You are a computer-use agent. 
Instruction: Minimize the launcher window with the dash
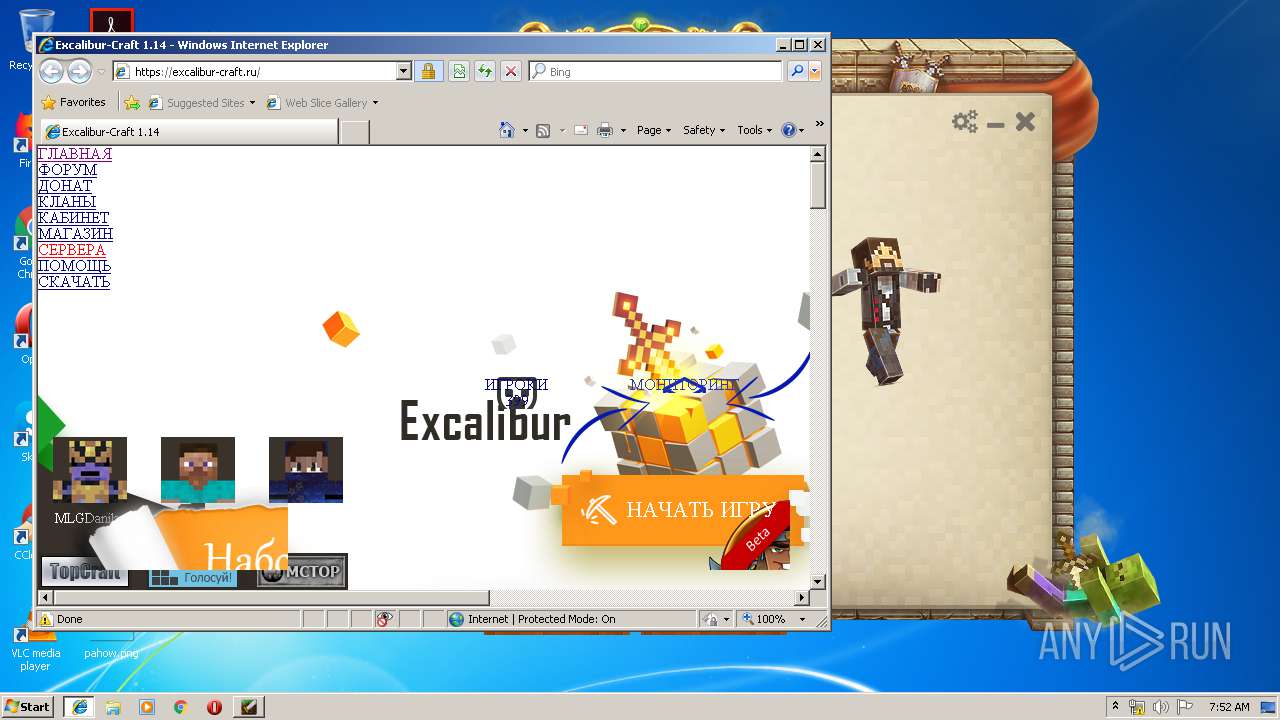[995, 124]
